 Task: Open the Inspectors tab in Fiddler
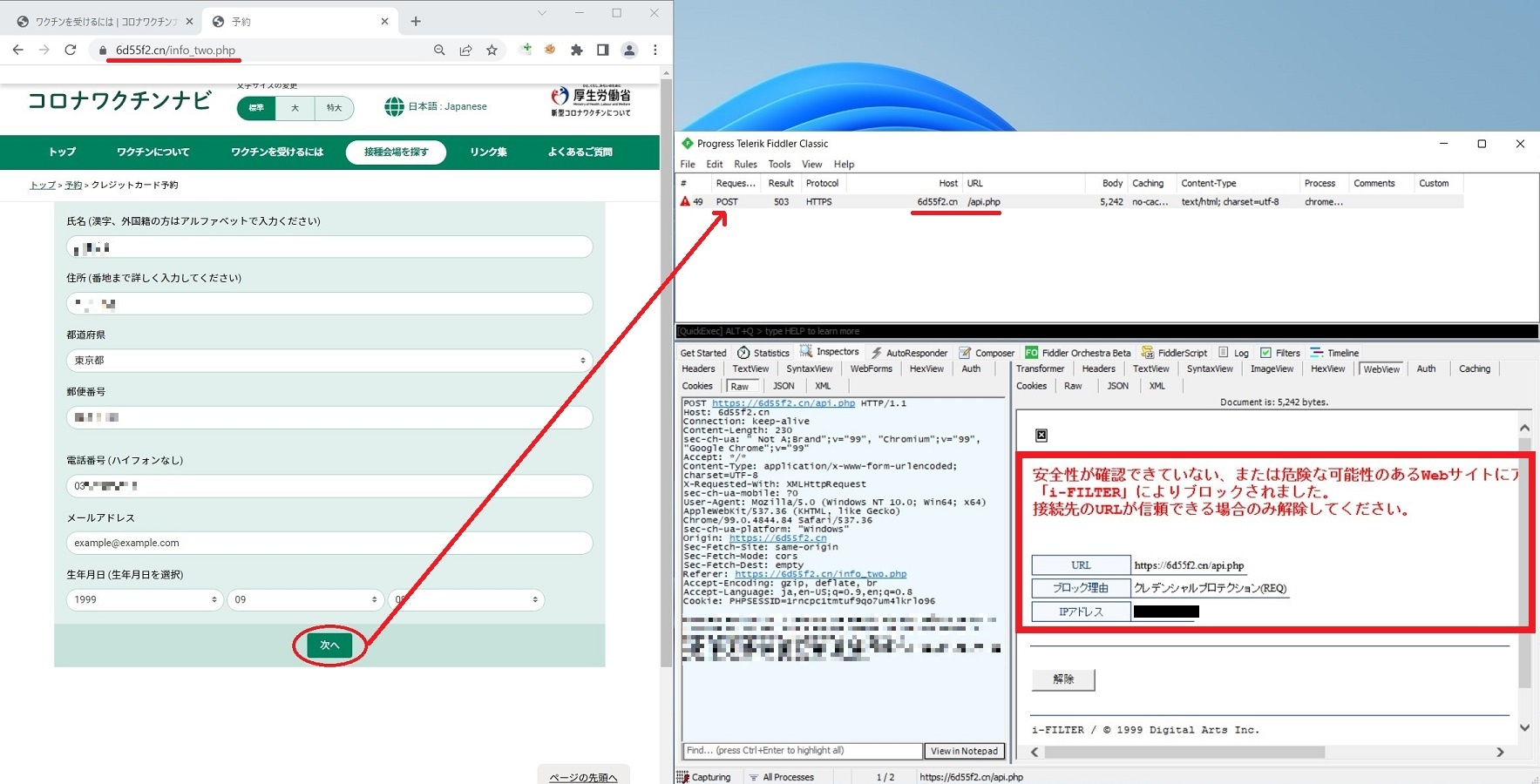tap(830, 352)
